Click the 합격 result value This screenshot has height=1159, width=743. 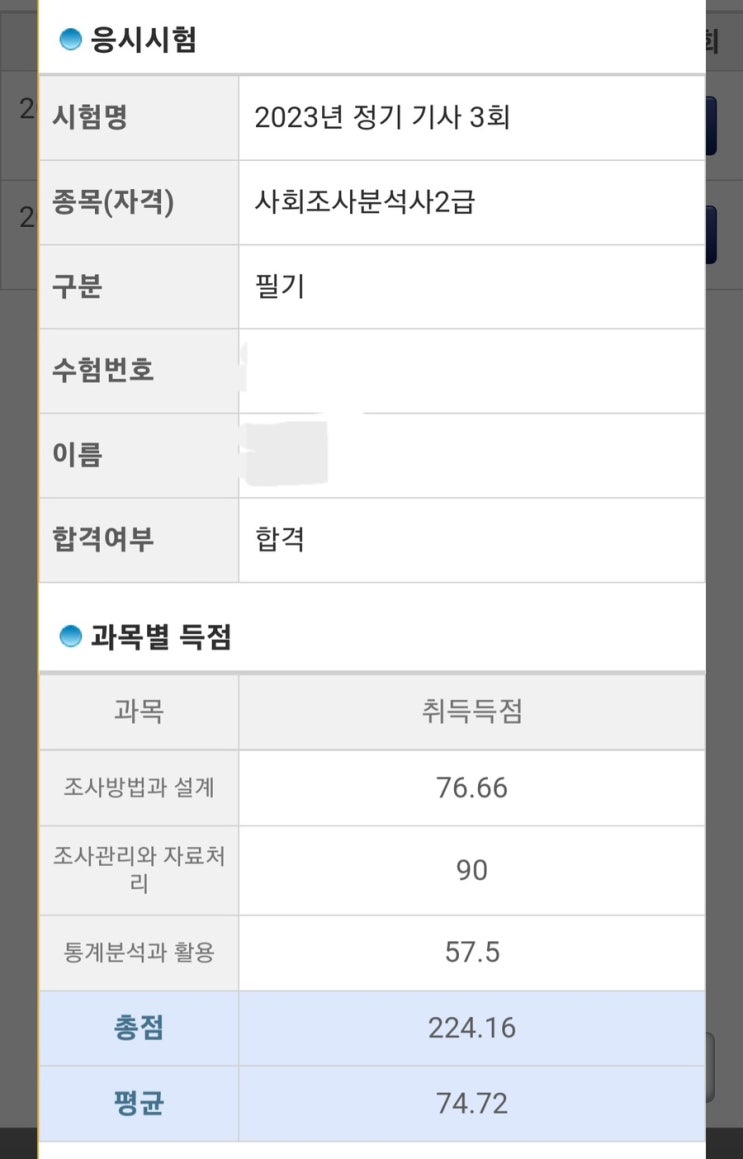pyautogui.click(x=280, y=540)
